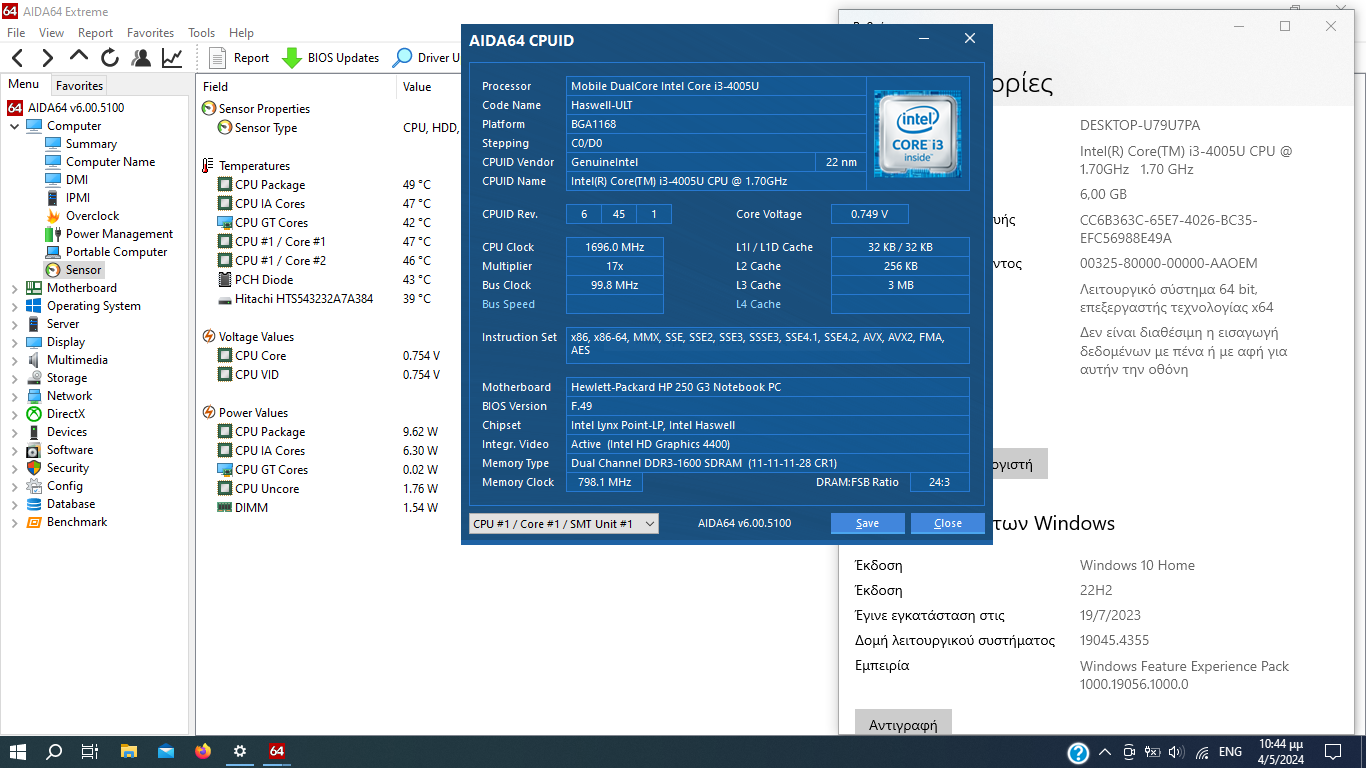Expand the Operating System tree node
This screenshot has height=768, width=1366.
[x=14, y=306]
